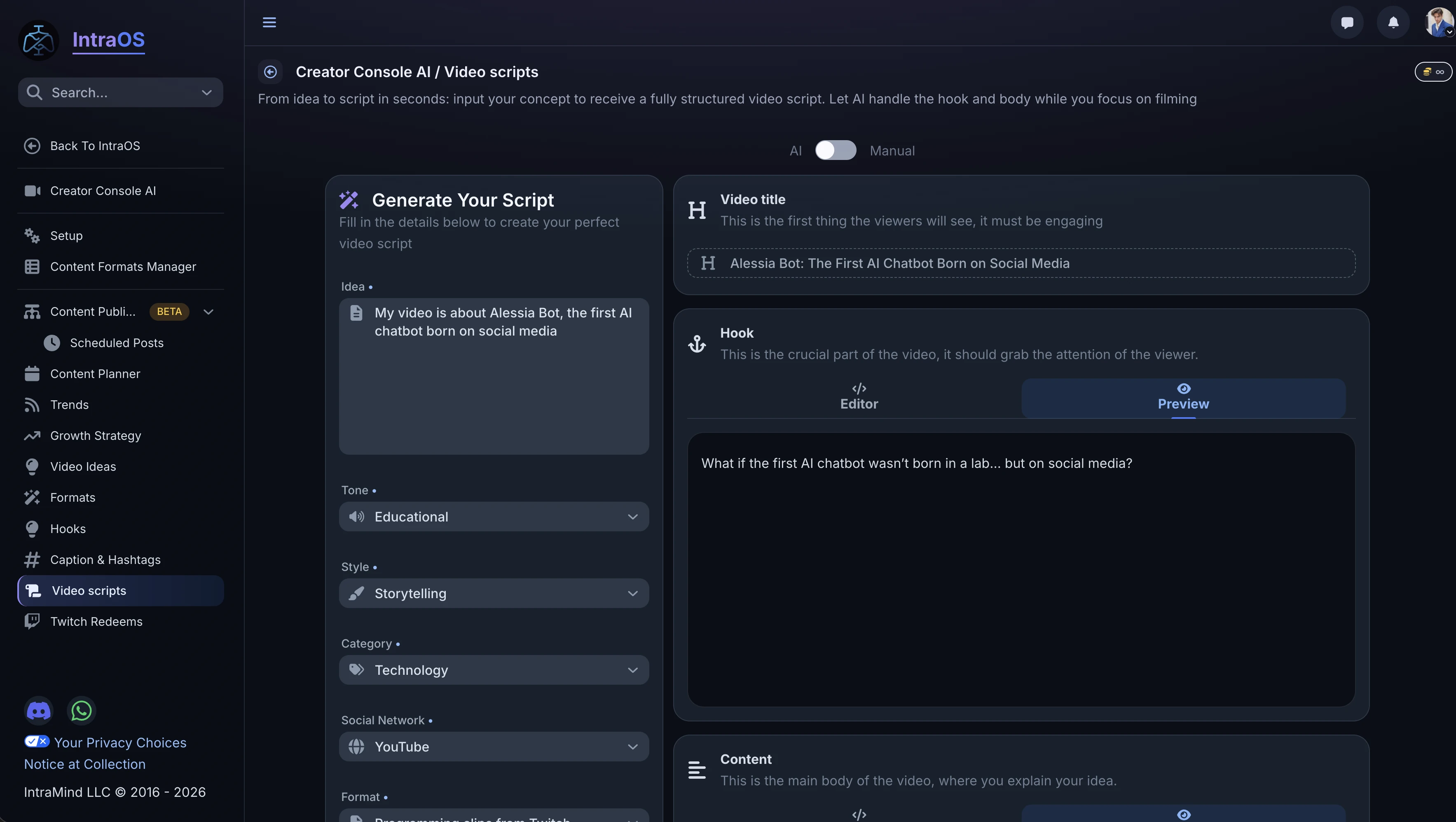Click the Idea text area

(494, 376)
